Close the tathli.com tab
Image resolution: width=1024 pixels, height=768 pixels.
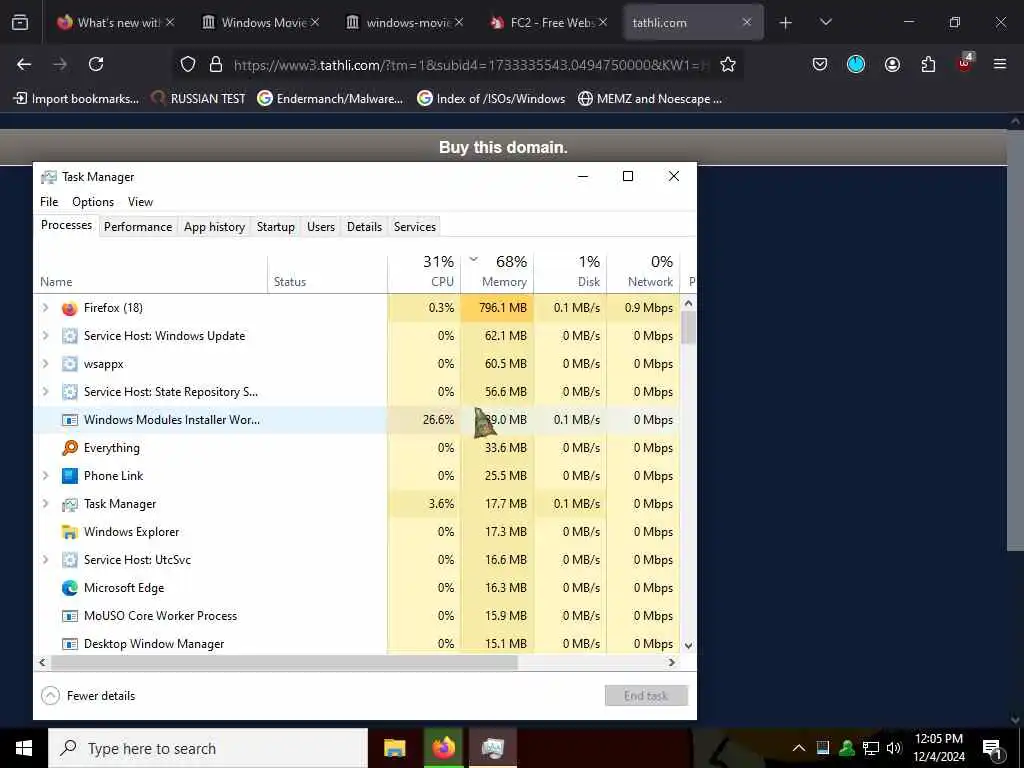[746, 22]
